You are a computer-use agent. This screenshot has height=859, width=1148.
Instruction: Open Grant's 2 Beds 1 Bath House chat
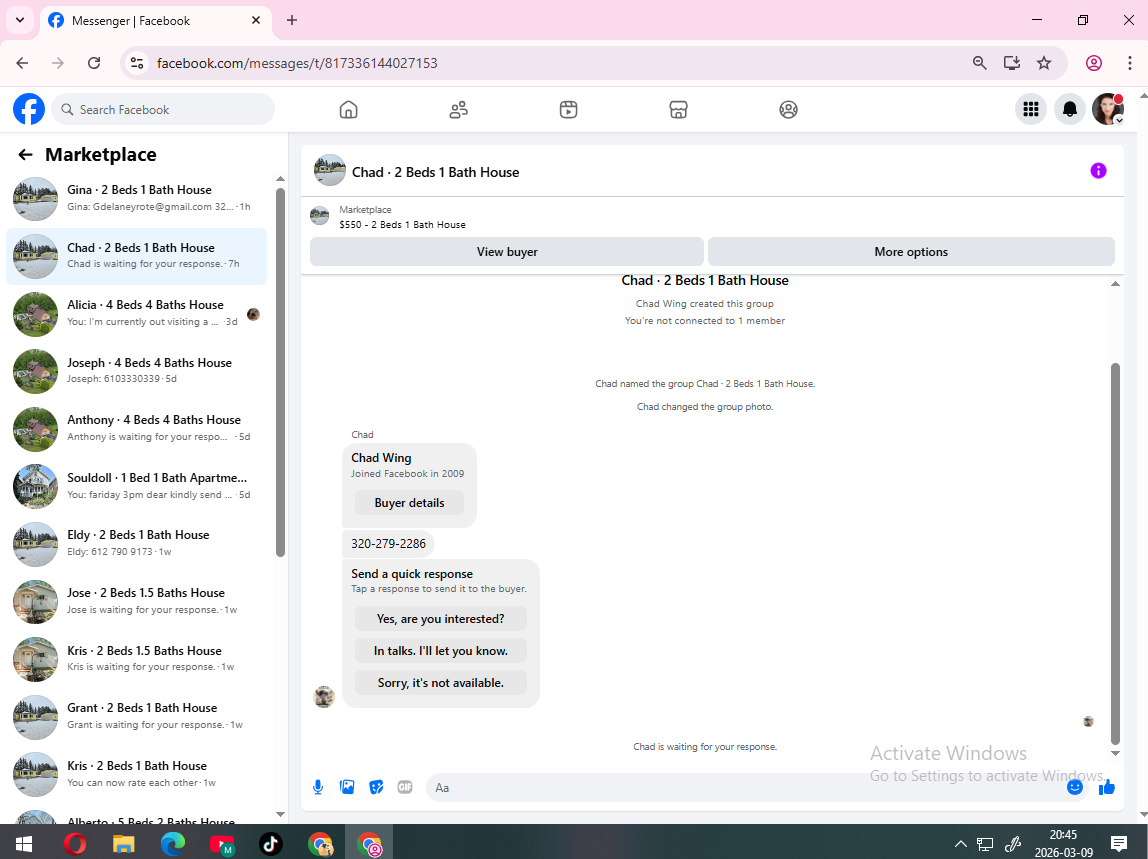coord(136,717)
